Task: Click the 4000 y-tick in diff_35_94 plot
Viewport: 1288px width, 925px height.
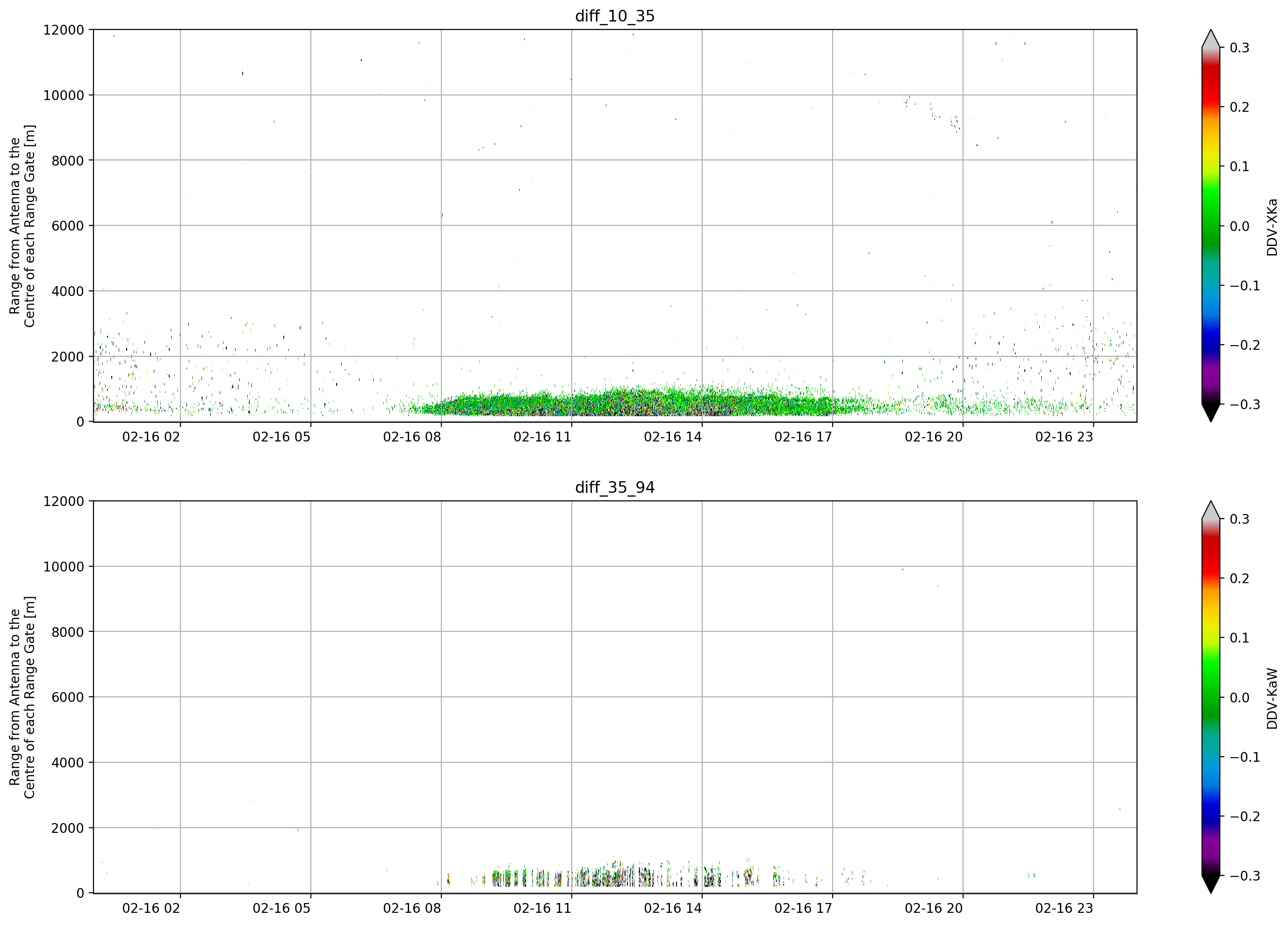Action: [68, 763]
